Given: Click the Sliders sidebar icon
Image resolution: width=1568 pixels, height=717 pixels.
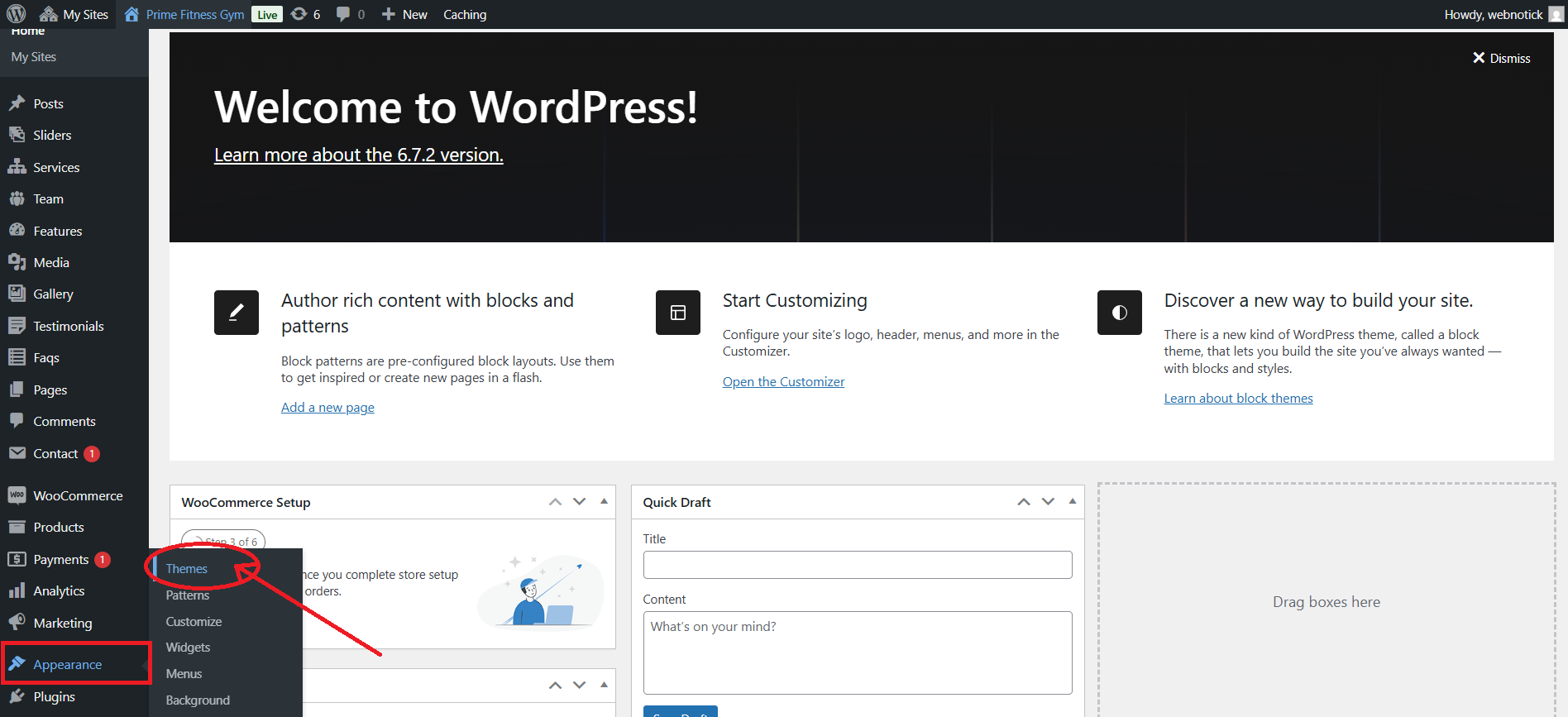Looking at the screenshot, I should click(17, 135).
